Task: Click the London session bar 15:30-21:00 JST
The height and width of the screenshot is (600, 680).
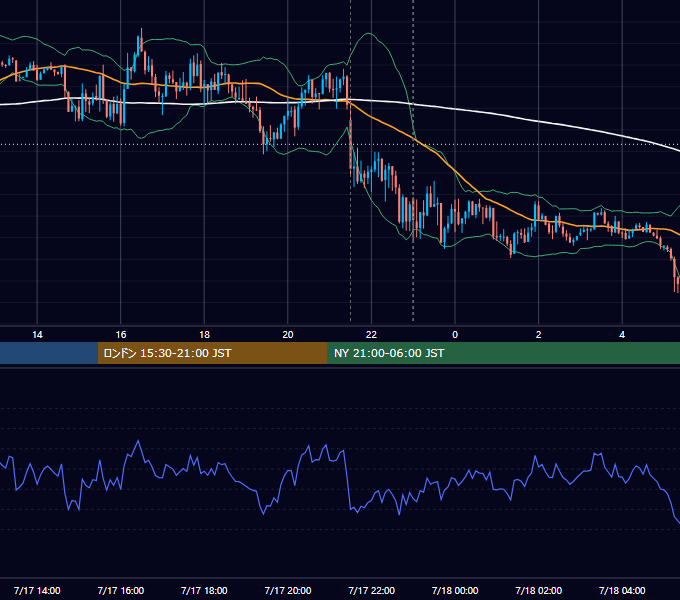Action: click(x=212, y=353)
